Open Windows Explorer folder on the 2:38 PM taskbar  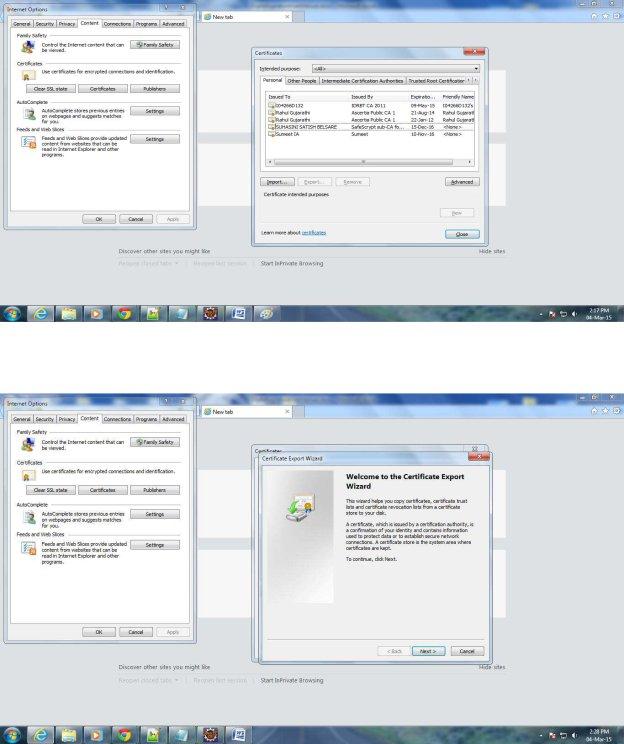pos(69,735)
